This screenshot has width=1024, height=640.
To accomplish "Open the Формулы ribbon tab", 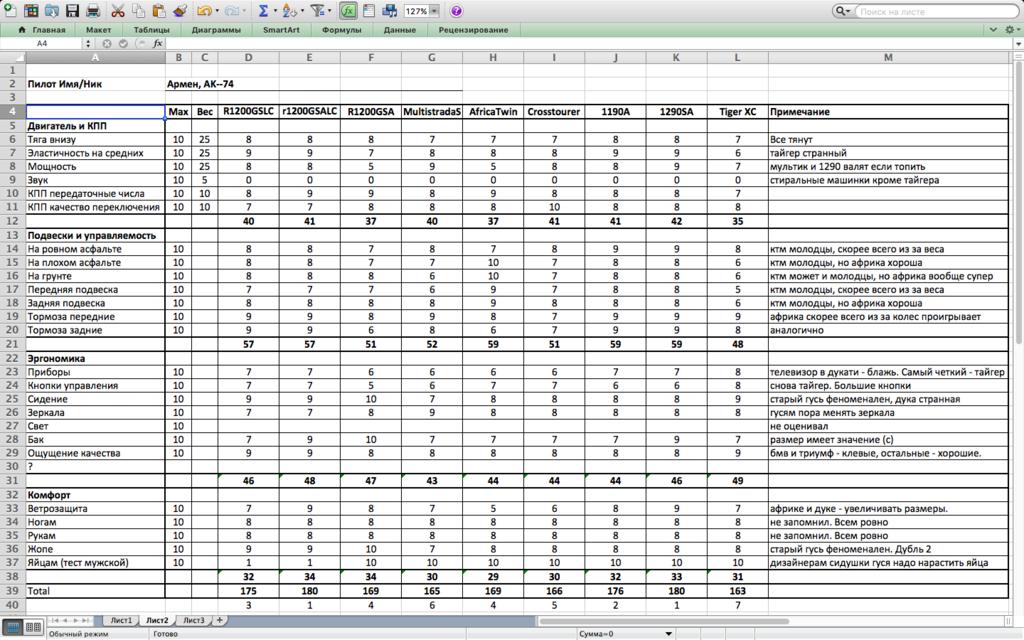I will click(x=342, y=30).
